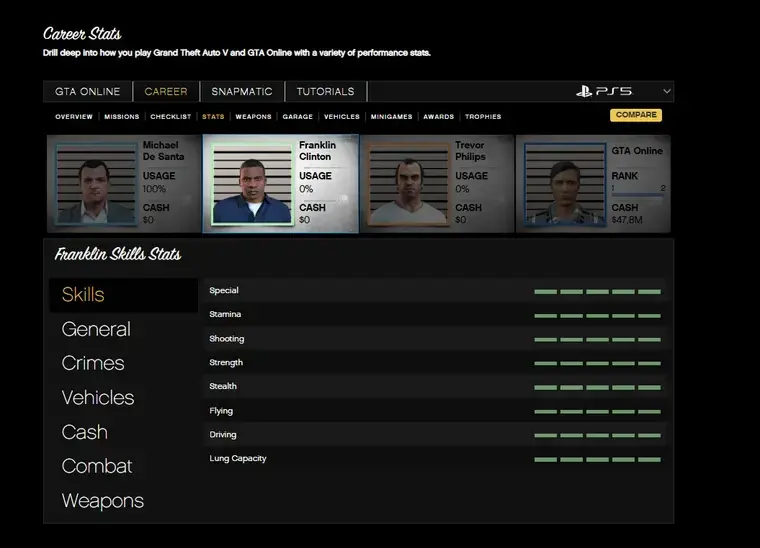Image resolution: width=760 pixels, height=548 pixels.
Task: Choose Trevor Philips mugshot portrait
Action: (407, 186)
